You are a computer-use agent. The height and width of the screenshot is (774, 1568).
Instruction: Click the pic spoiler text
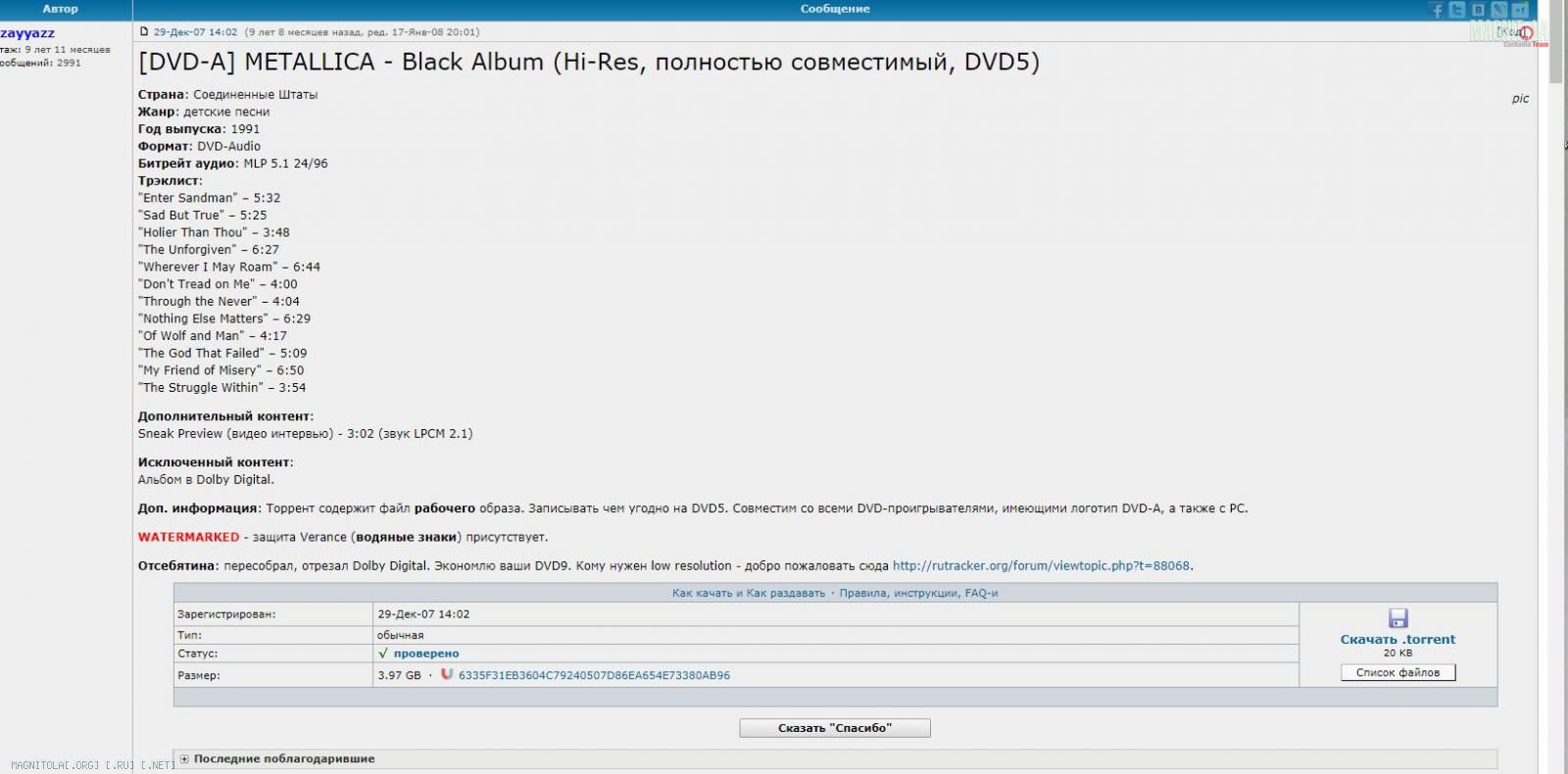pos(1520,99)
